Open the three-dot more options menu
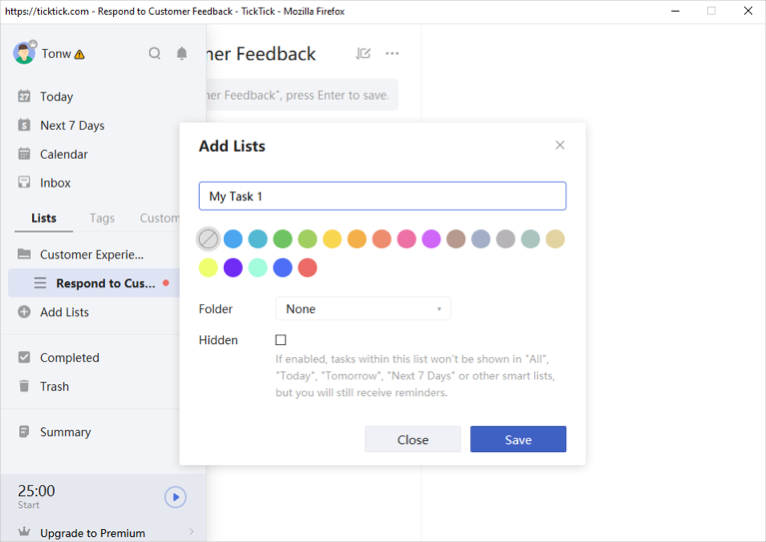This screenshot has height=542, width=766. click(x=392, y=54)
